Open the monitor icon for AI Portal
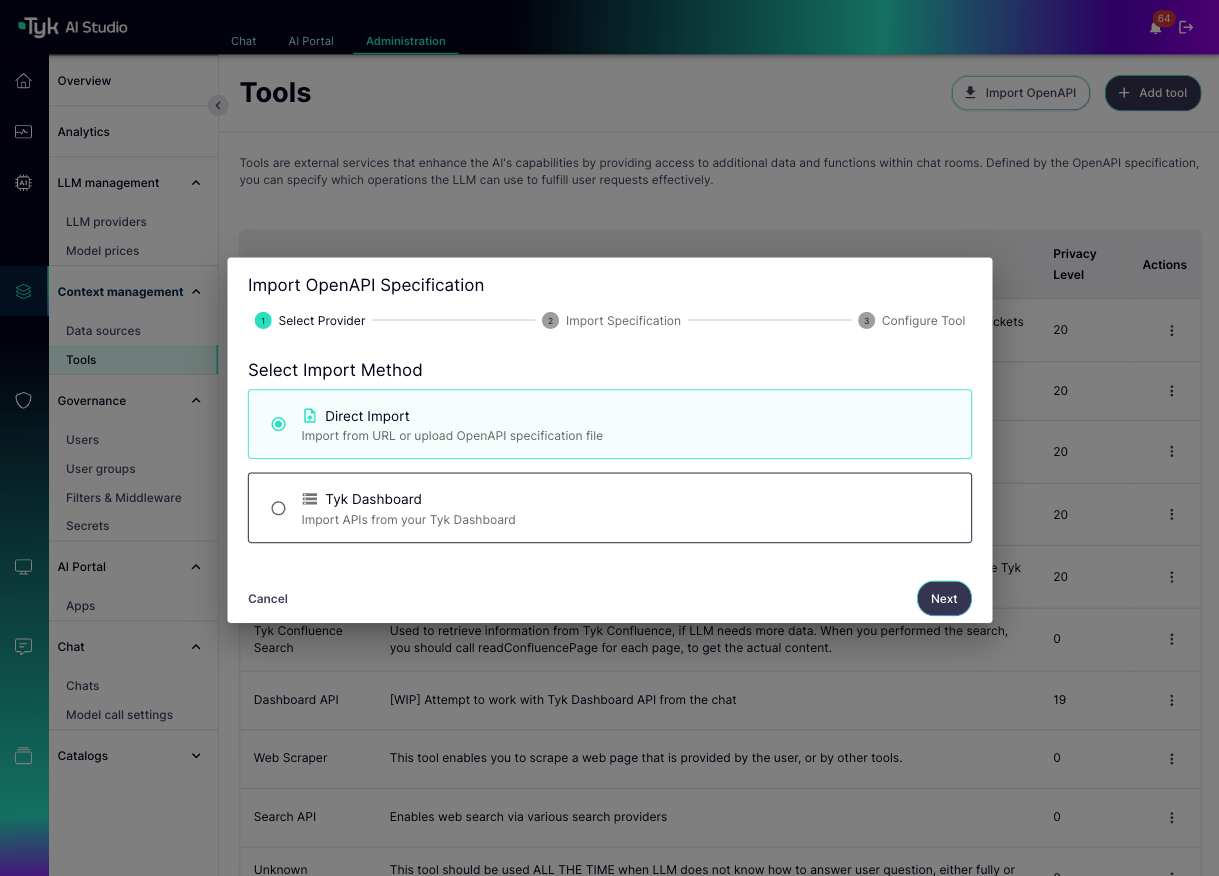The image size is (1219, 876). 23,566
